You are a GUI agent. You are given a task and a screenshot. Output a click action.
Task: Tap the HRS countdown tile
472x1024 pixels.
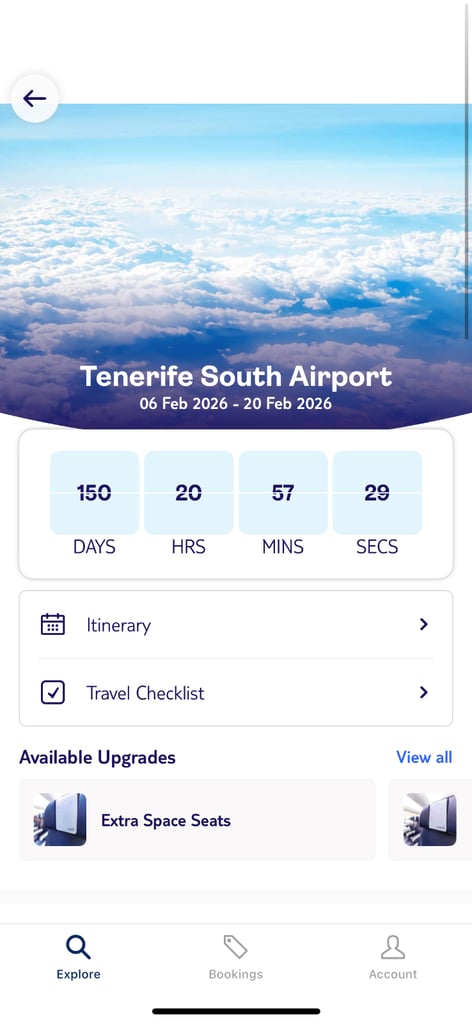tap(189, 492)
